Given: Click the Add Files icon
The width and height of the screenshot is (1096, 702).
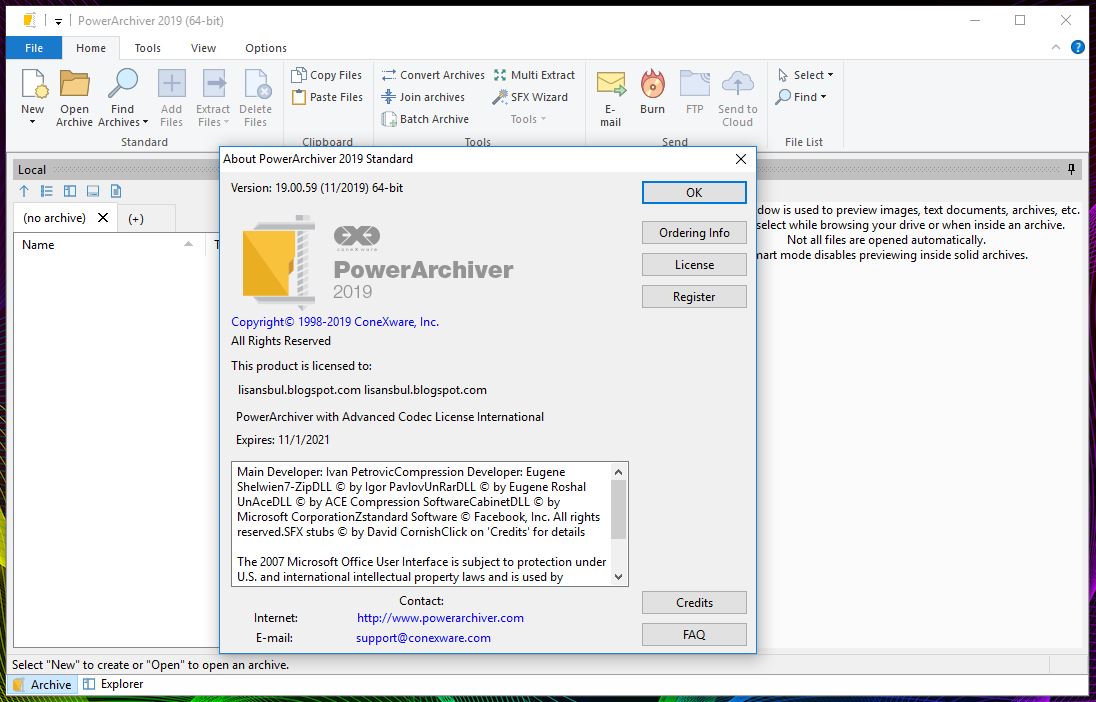Looking at the screenshot, I should pos(171,84).
